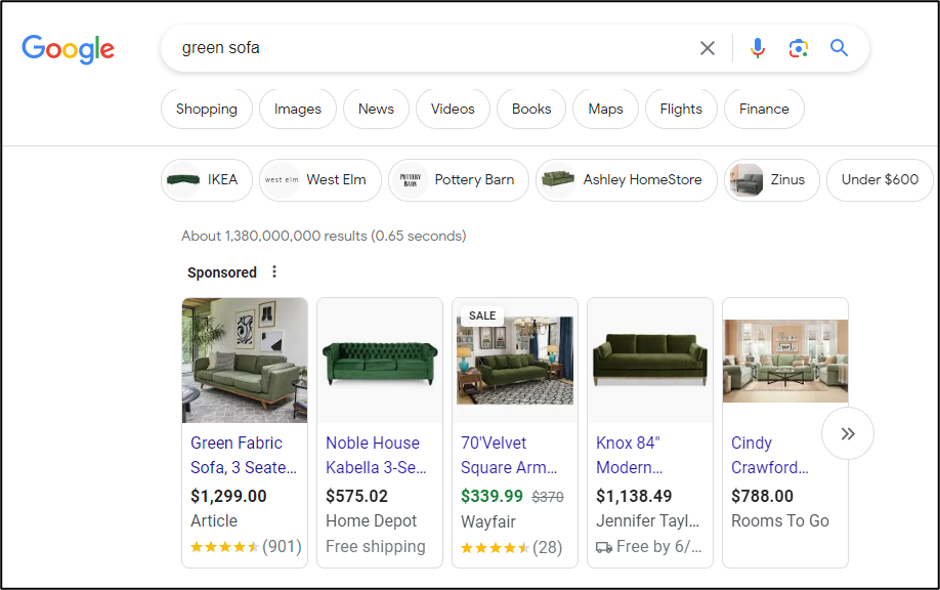Start voice search with the microphone icon

[758, 48]
